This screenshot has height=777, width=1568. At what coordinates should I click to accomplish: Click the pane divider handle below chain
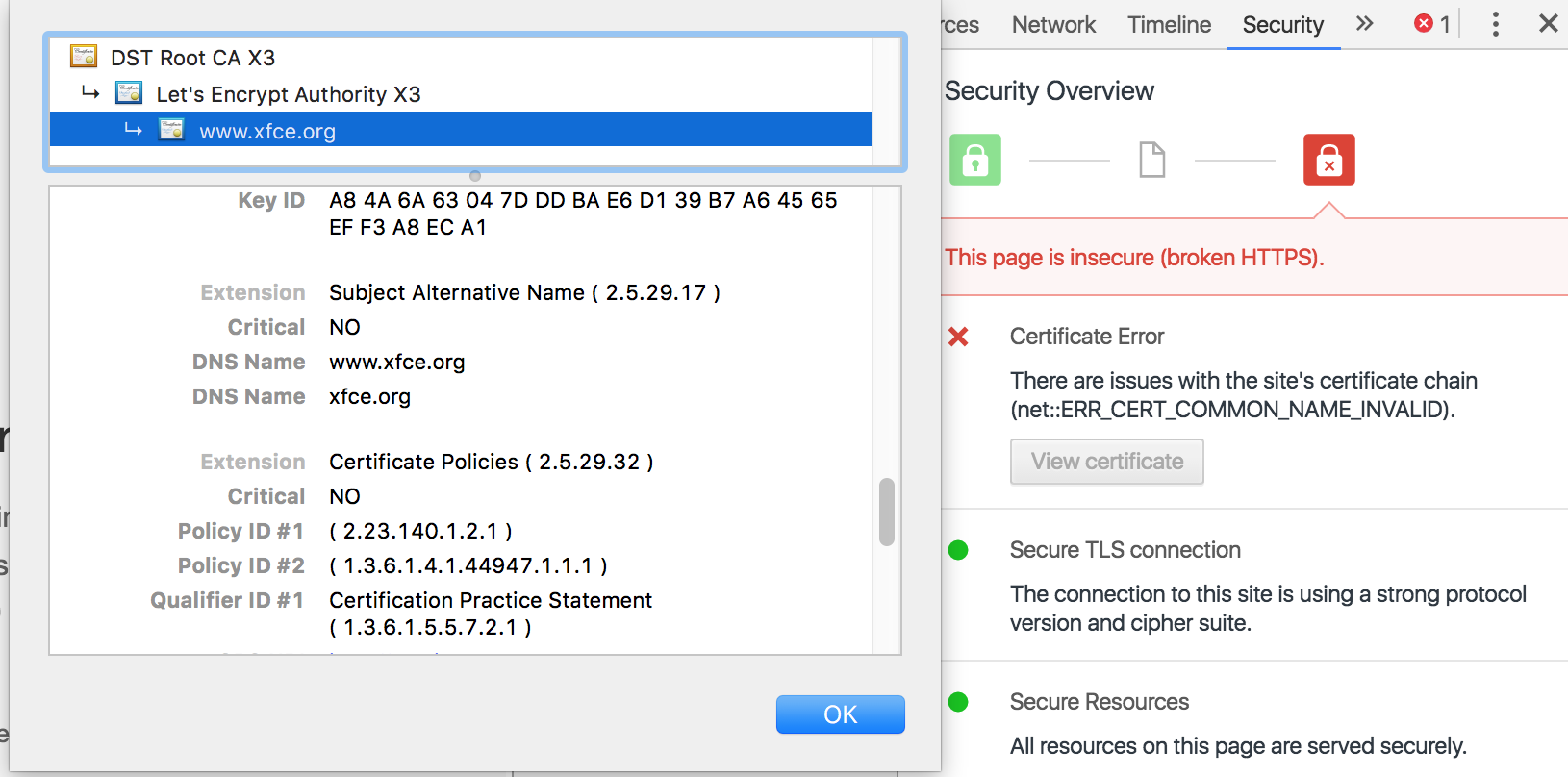pos(475,176)
